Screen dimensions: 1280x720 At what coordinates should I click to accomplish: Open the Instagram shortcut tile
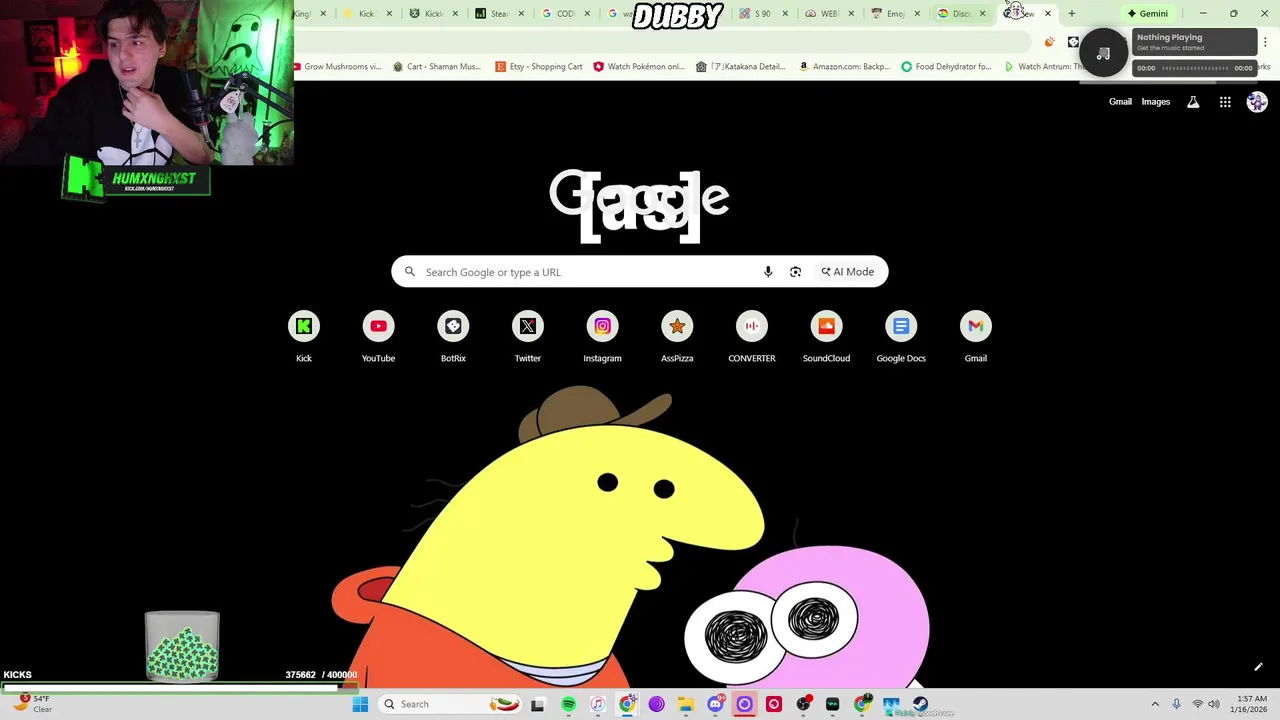click(602, 337)
